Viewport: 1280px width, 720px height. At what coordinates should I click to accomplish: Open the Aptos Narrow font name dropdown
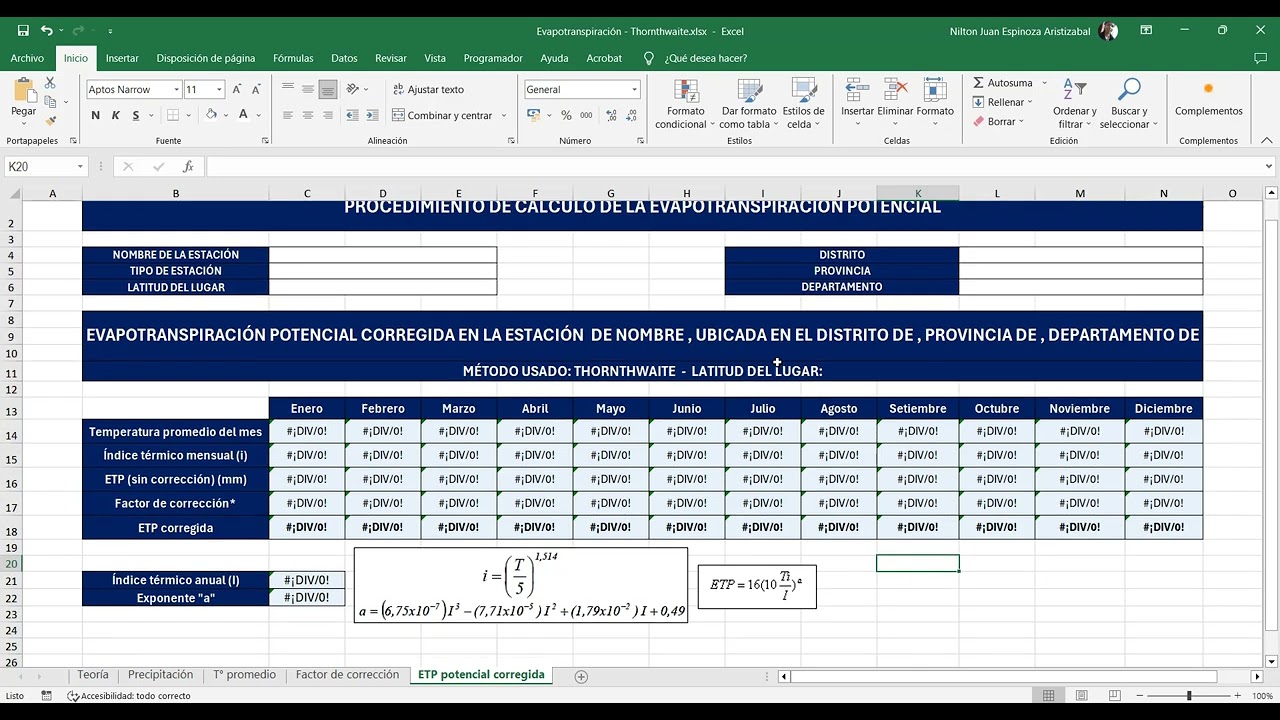176,89
